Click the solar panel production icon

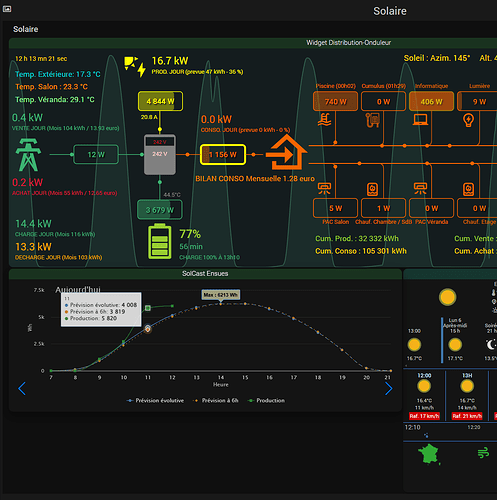pyautogui.click(x=135, y=66)
